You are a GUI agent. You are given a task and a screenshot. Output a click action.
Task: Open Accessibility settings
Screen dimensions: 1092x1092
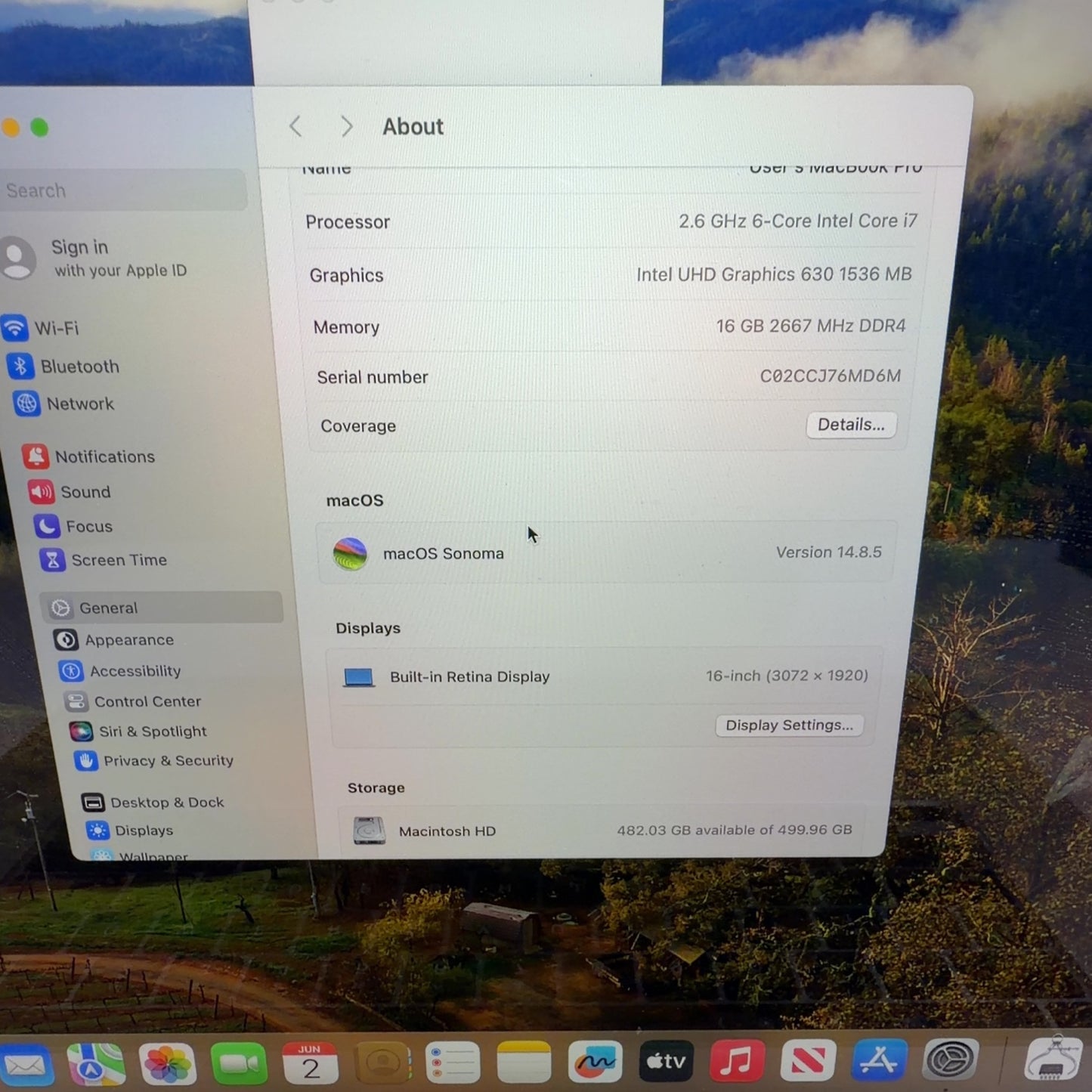pos(120,671)
